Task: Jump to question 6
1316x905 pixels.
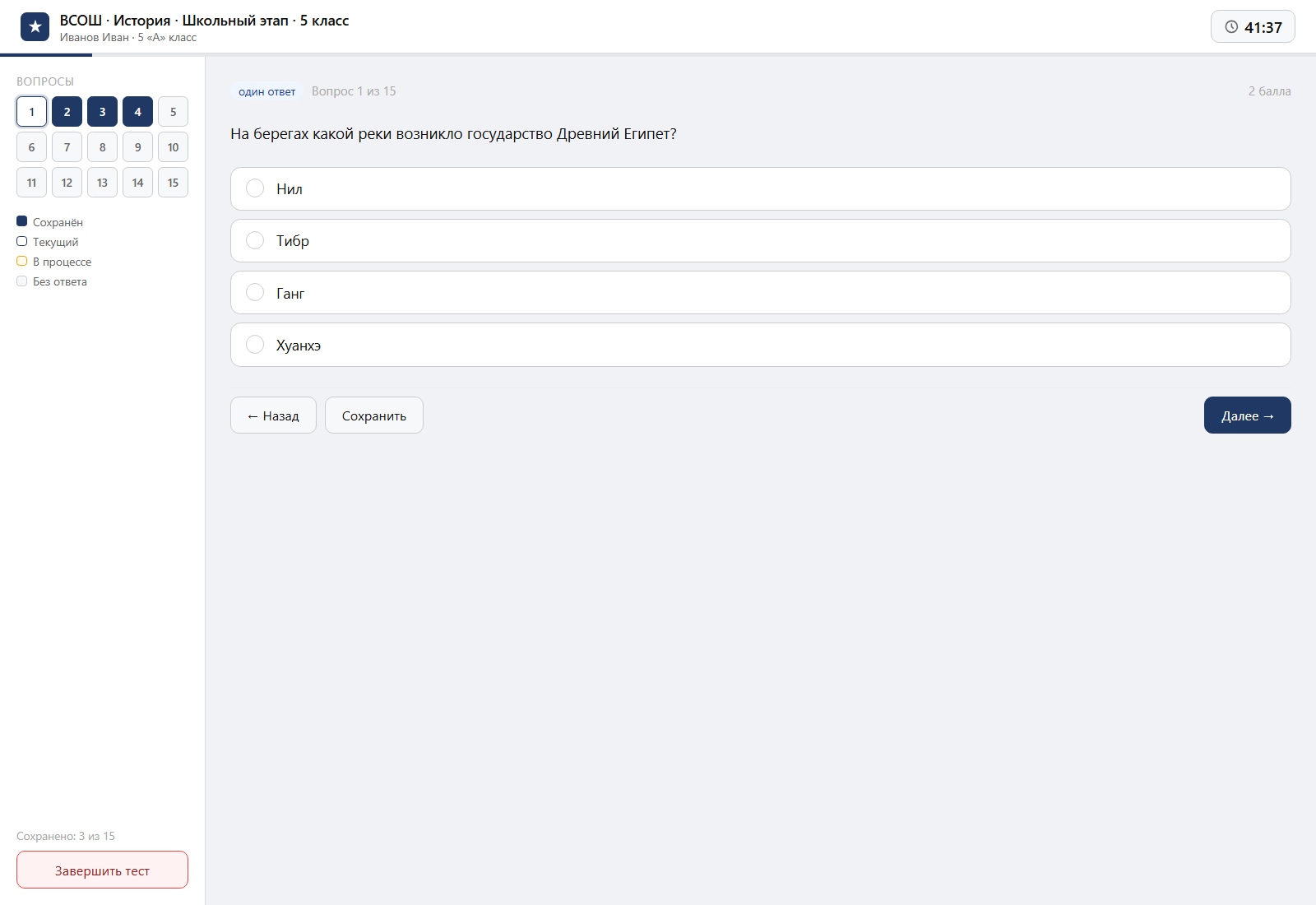Action: click(x=31, y=147)
